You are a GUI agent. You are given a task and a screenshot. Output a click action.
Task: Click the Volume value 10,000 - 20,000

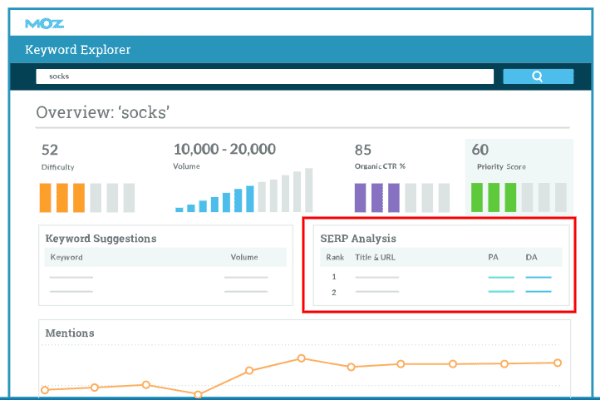225,149
